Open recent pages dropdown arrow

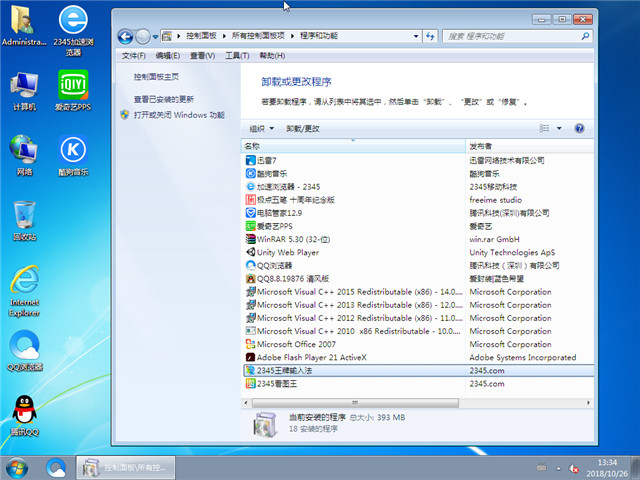point(155,37)
